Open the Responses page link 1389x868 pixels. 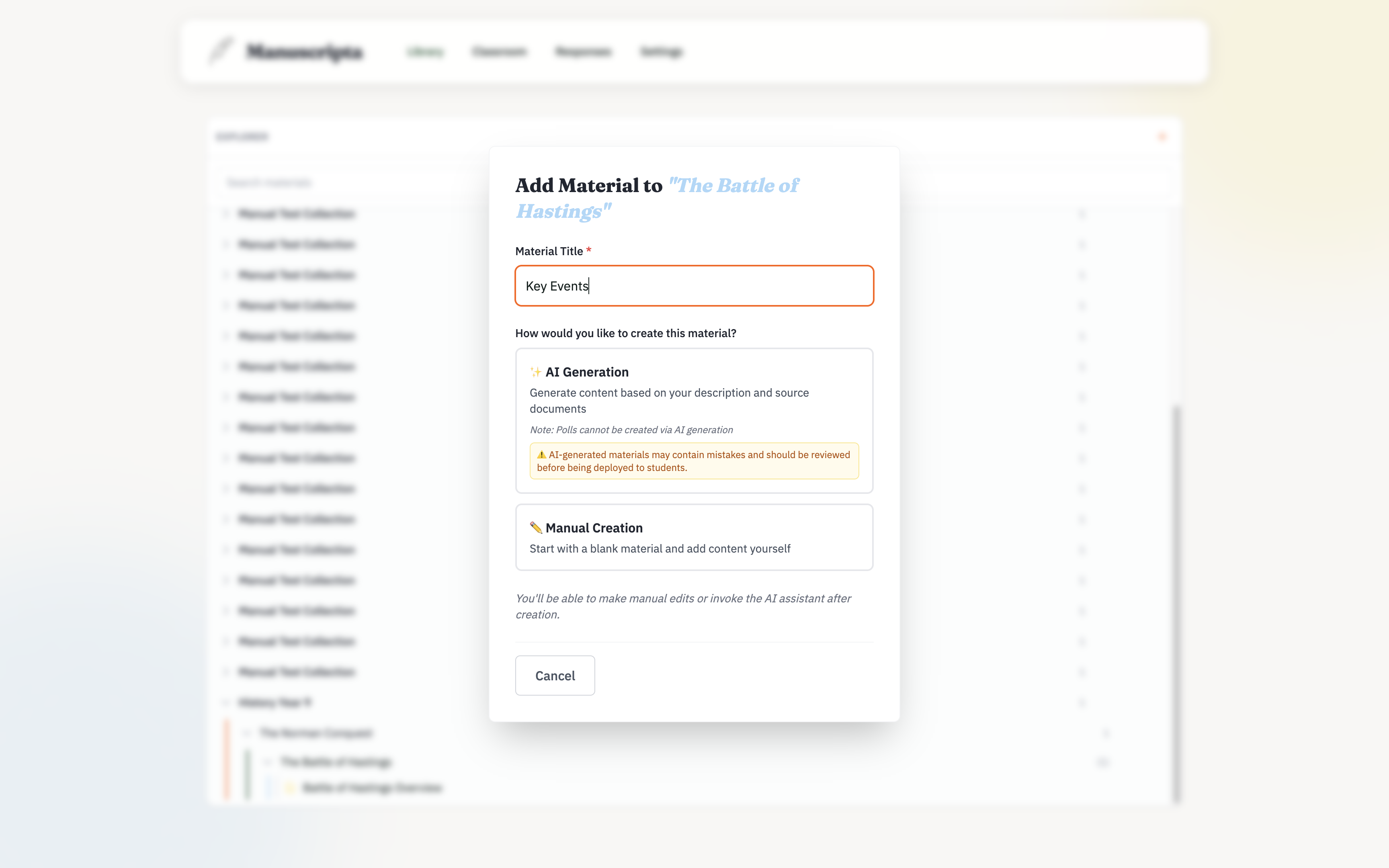pyautogui.click(x=583, y=51)
